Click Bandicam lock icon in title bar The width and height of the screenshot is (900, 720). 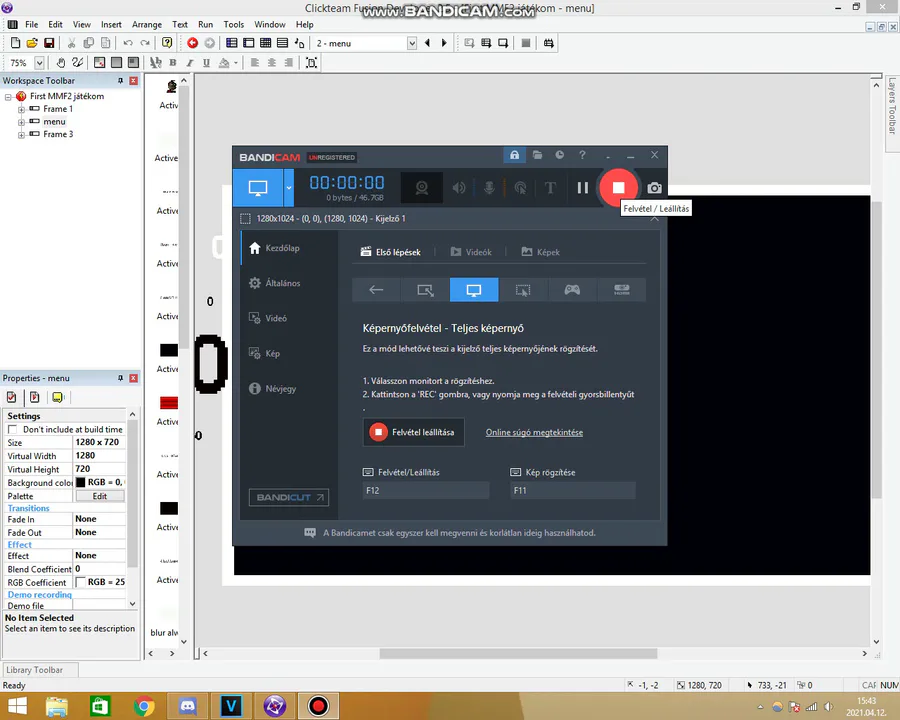(514, 155)
